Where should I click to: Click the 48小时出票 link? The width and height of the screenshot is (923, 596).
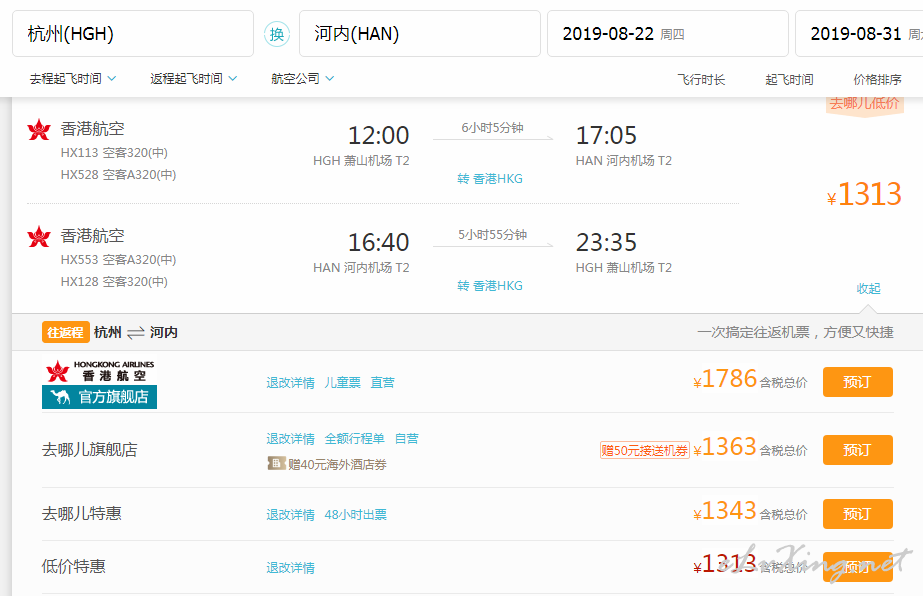(x=356, y=515)
